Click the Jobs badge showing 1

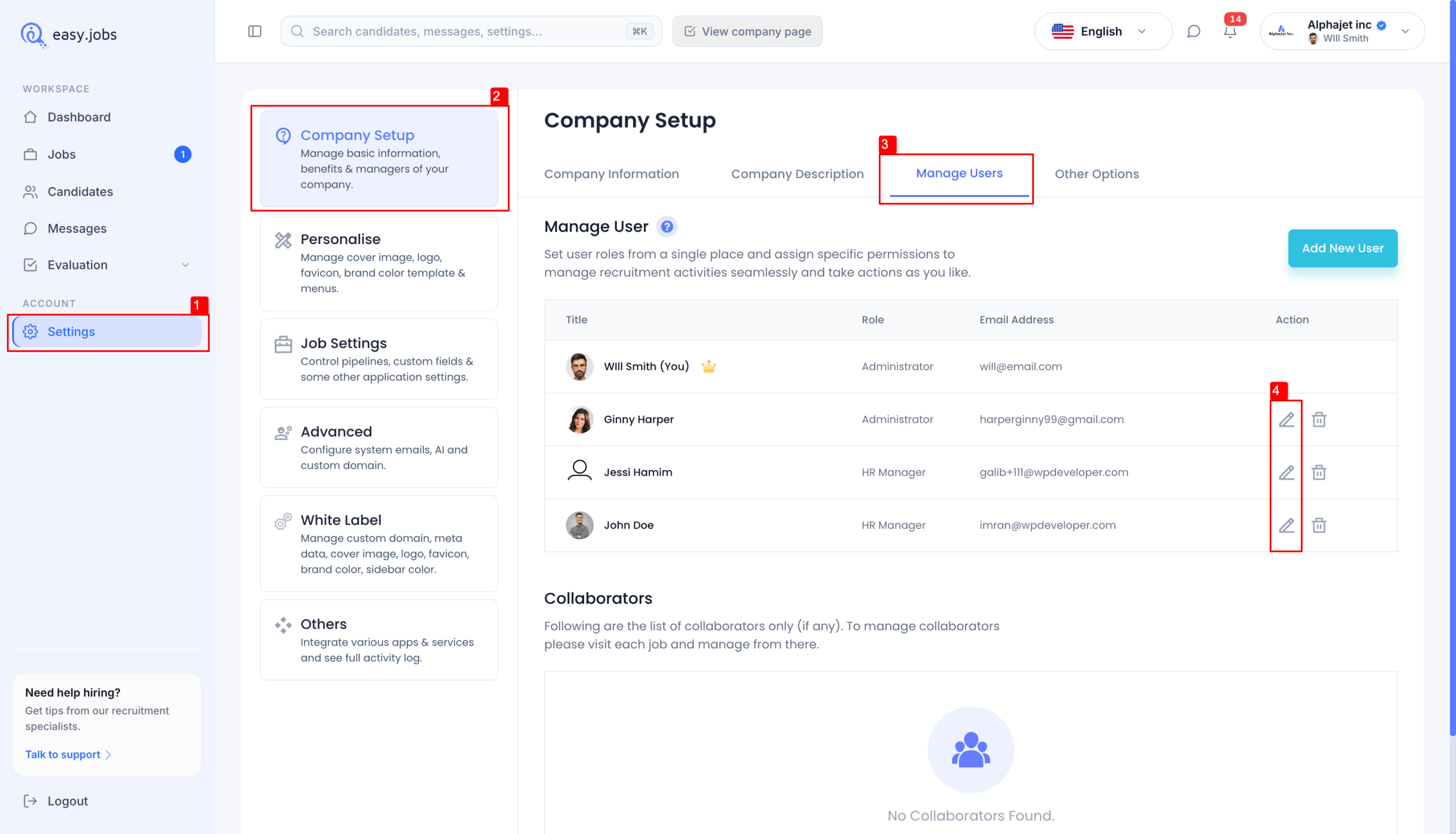183,155
